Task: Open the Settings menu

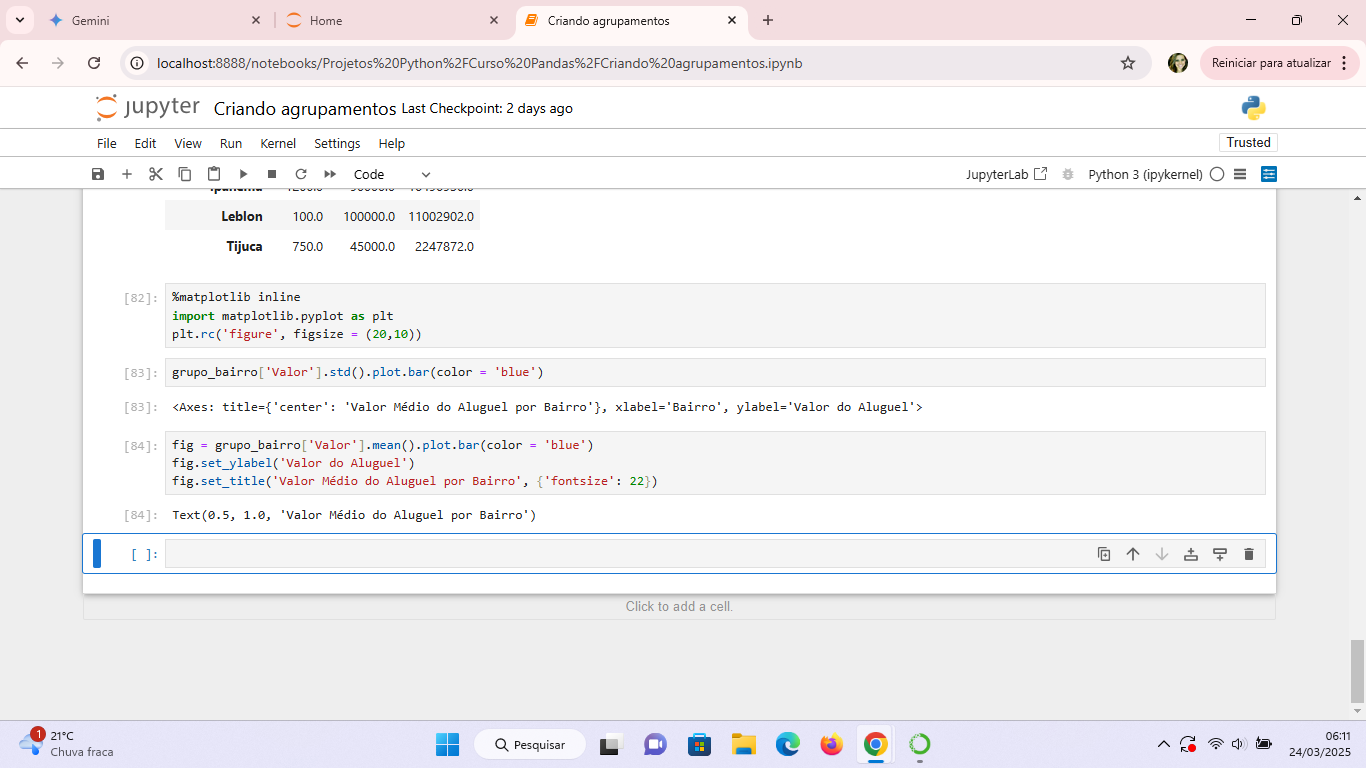Action: 337,143
